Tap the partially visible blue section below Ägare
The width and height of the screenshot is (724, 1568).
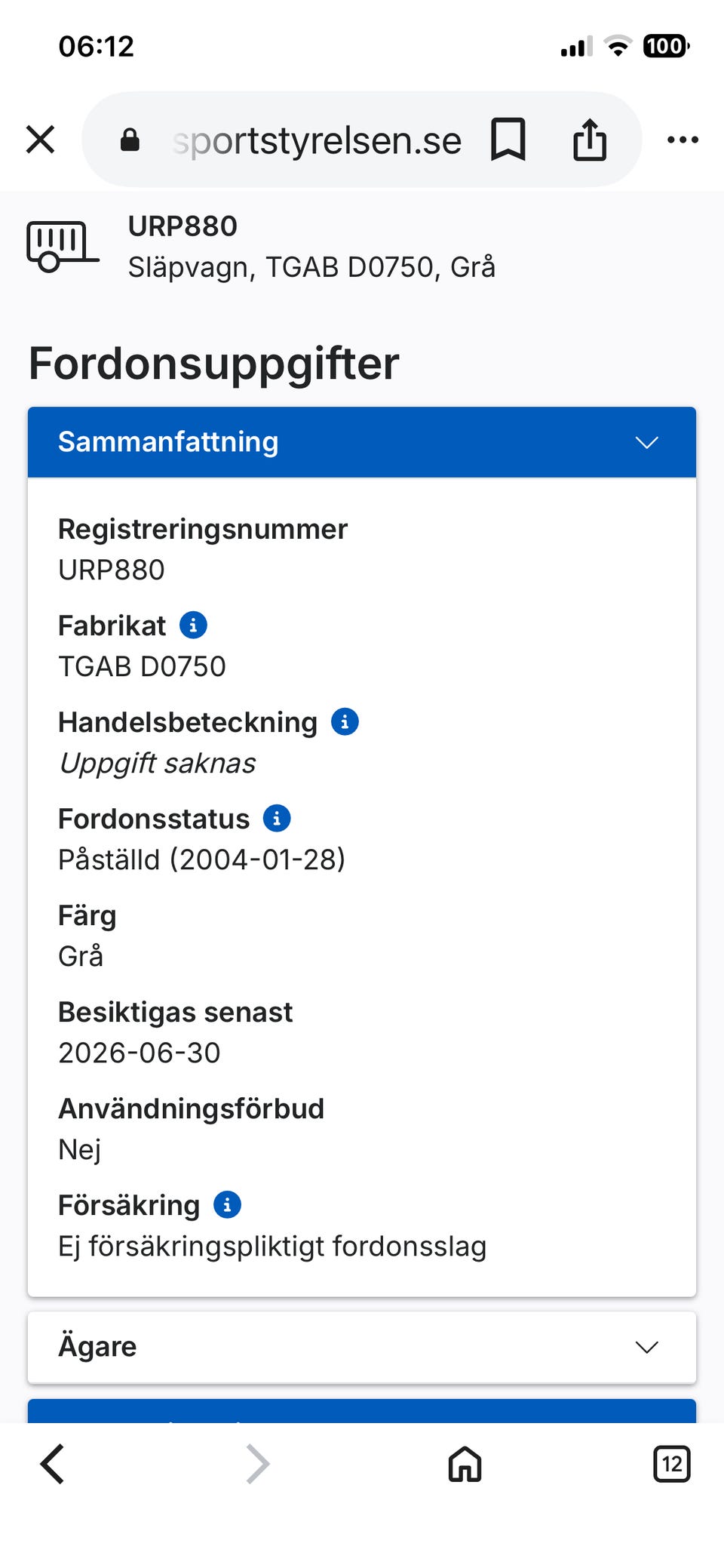361,1411
